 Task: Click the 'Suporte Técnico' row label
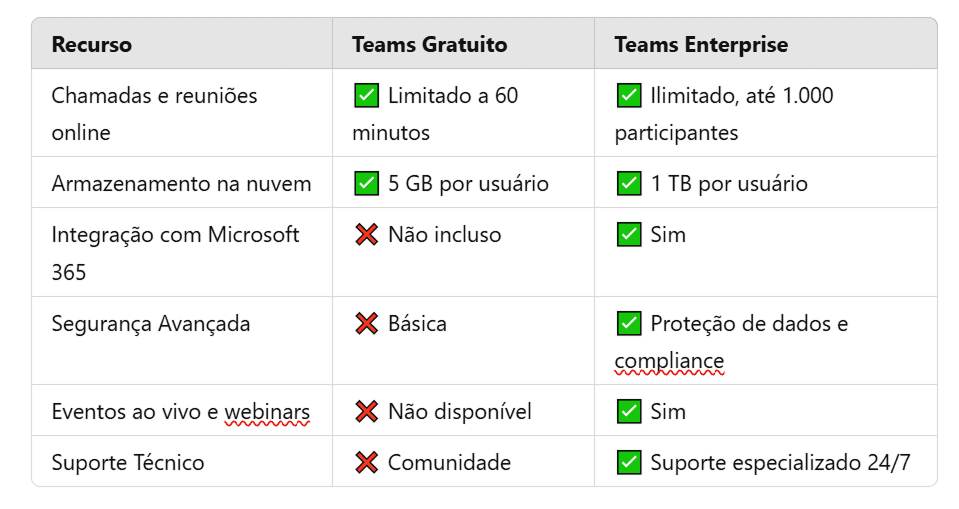point(127,462)
